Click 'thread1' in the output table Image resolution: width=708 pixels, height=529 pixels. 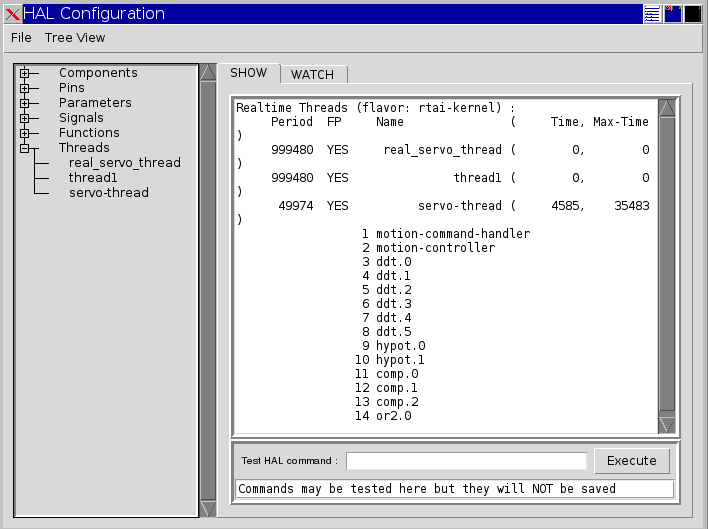(477, 178)
